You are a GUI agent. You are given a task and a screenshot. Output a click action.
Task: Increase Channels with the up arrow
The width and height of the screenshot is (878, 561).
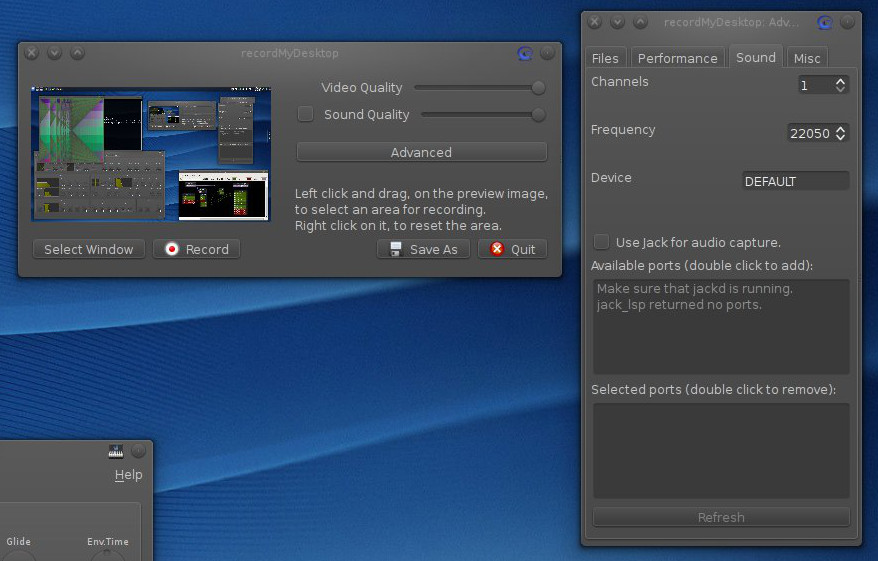coord(841,81)
